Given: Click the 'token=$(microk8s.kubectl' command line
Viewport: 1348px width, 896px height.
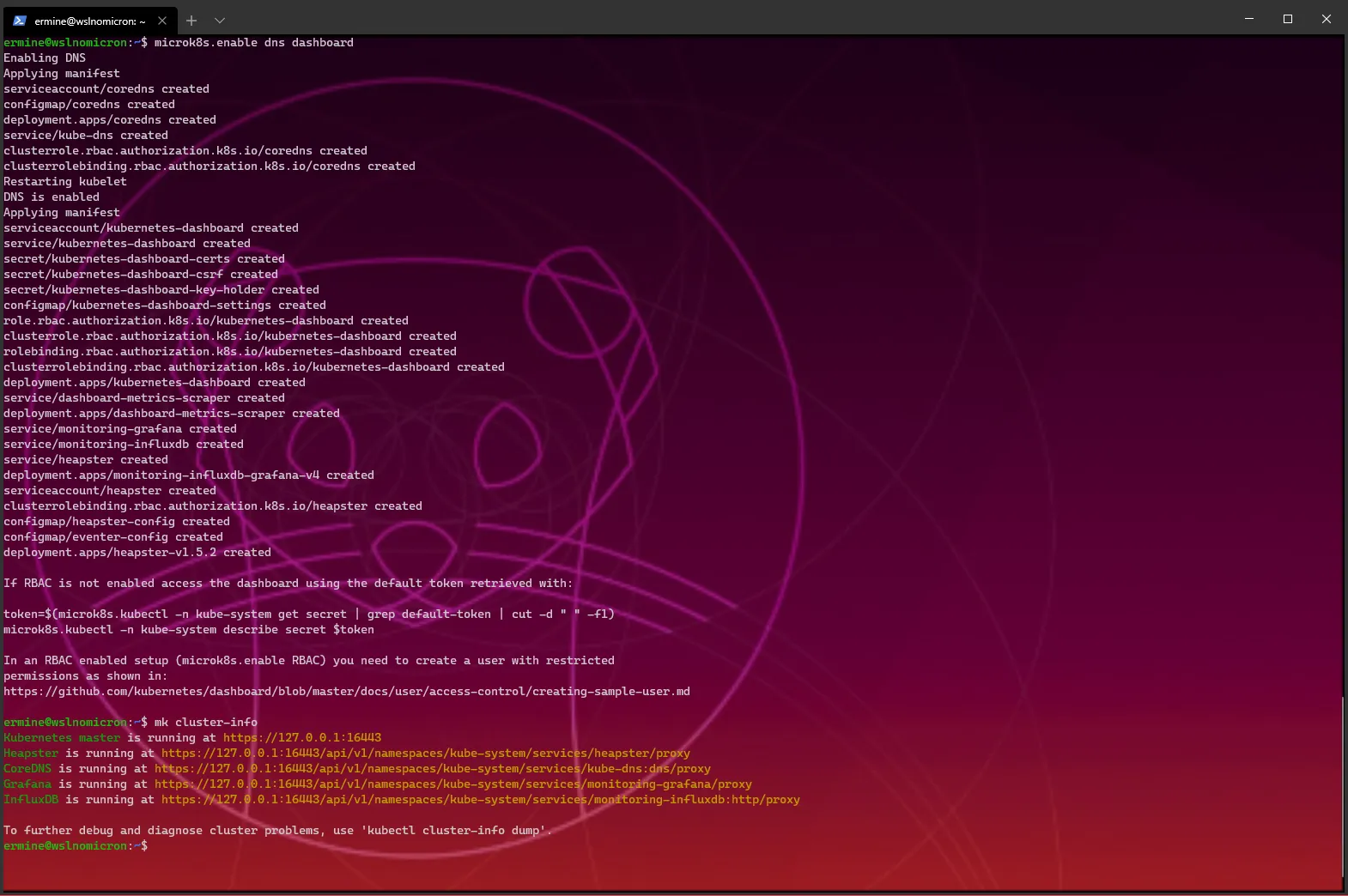Looking at the screenshot, I should click(x=308, y=614).
